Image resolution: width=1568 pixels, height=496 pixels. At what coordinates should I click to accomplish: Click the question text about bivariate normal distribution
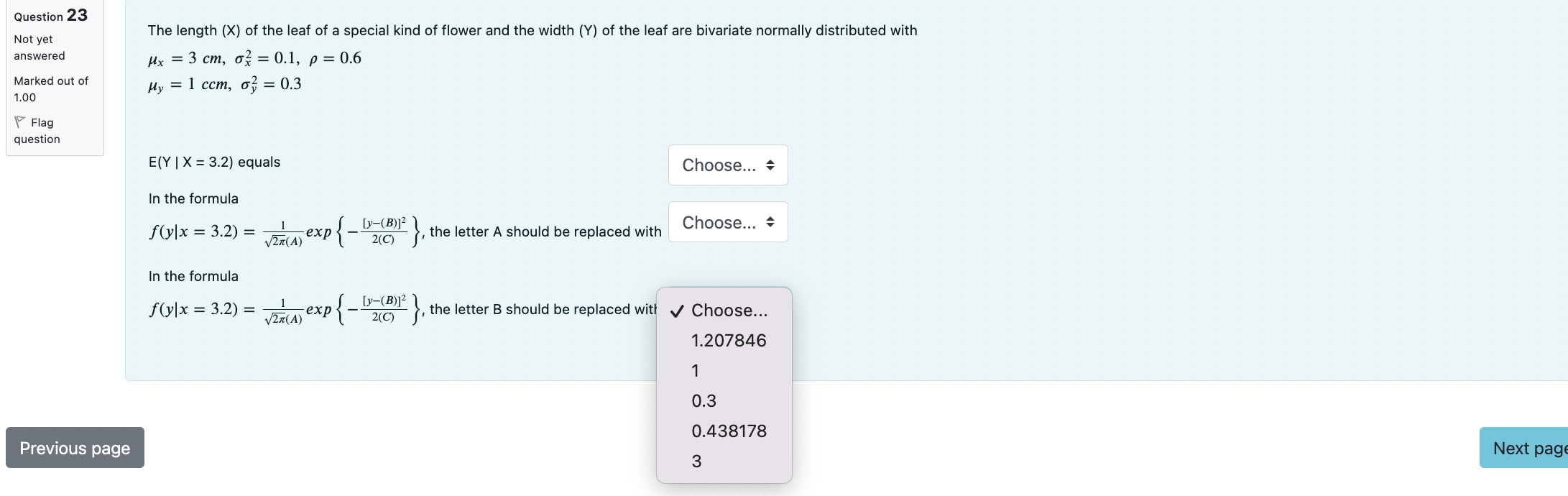tap(532, 30)
